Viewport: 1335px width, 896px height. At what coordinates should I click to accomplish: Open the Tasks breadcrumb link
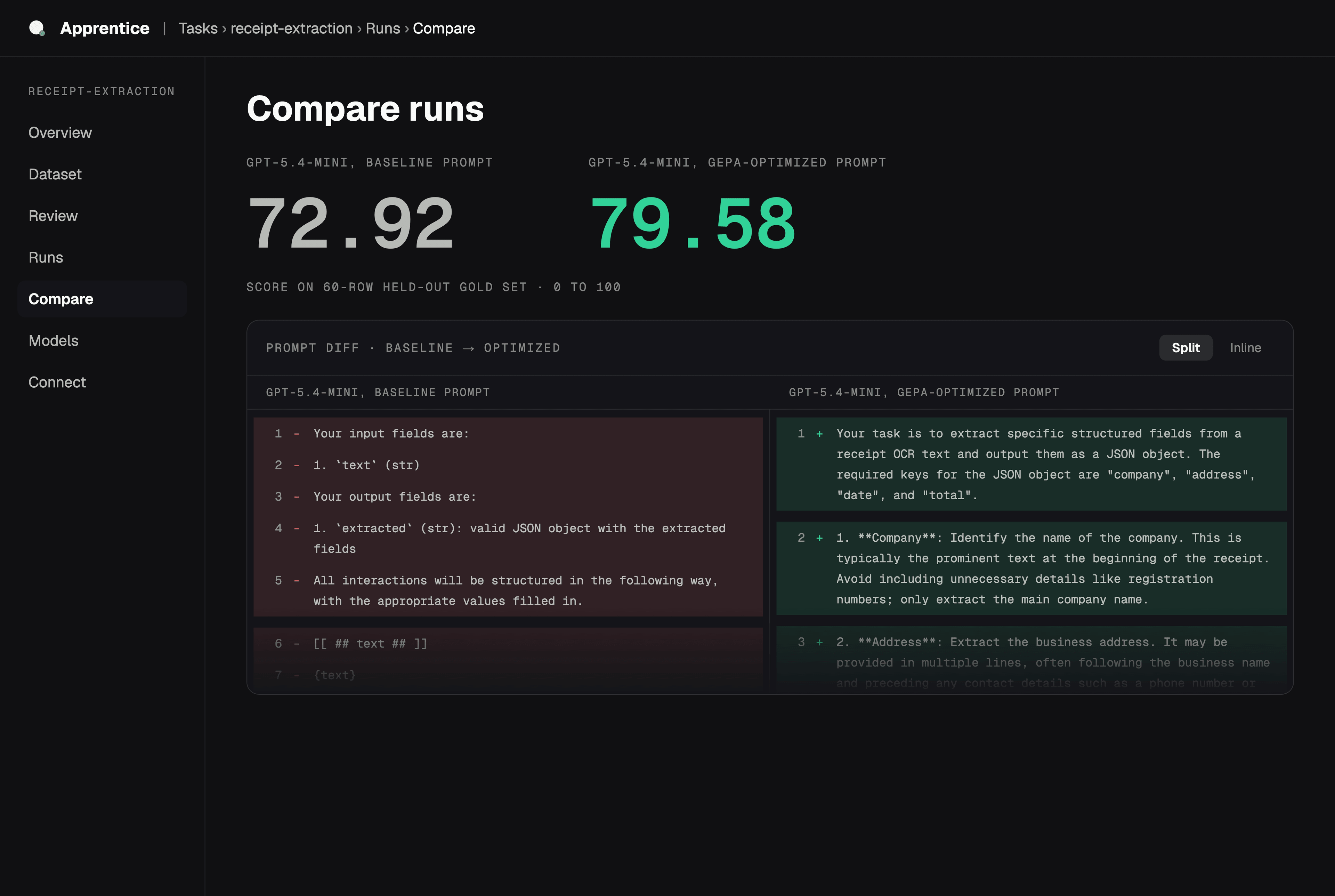pyautogui.click(x=198, y=28)
